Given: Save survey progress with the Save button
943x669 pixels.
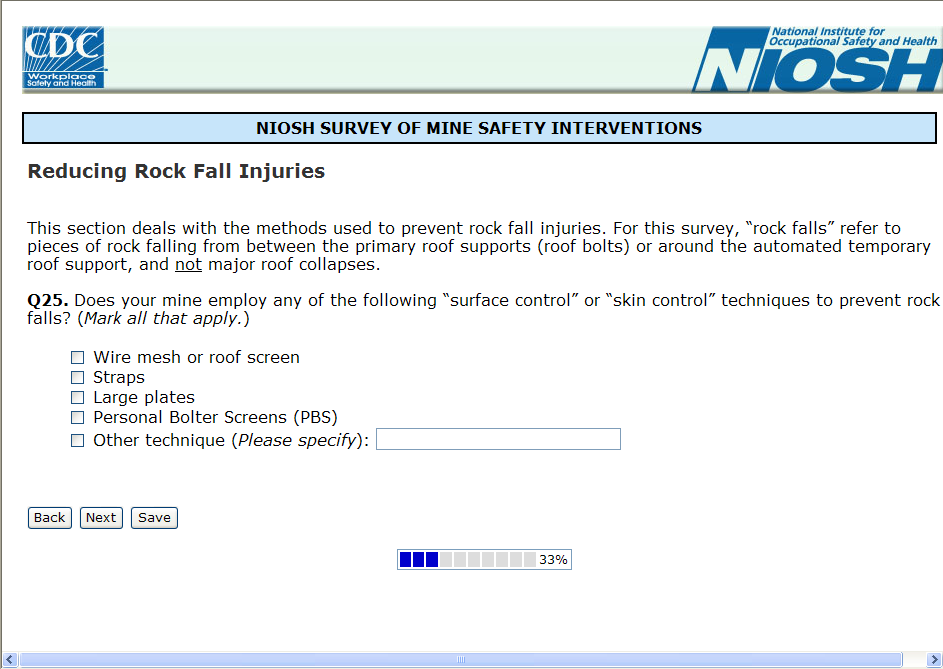Looking at the screenshot, I should pyautogui.click(x=154, y=518).
